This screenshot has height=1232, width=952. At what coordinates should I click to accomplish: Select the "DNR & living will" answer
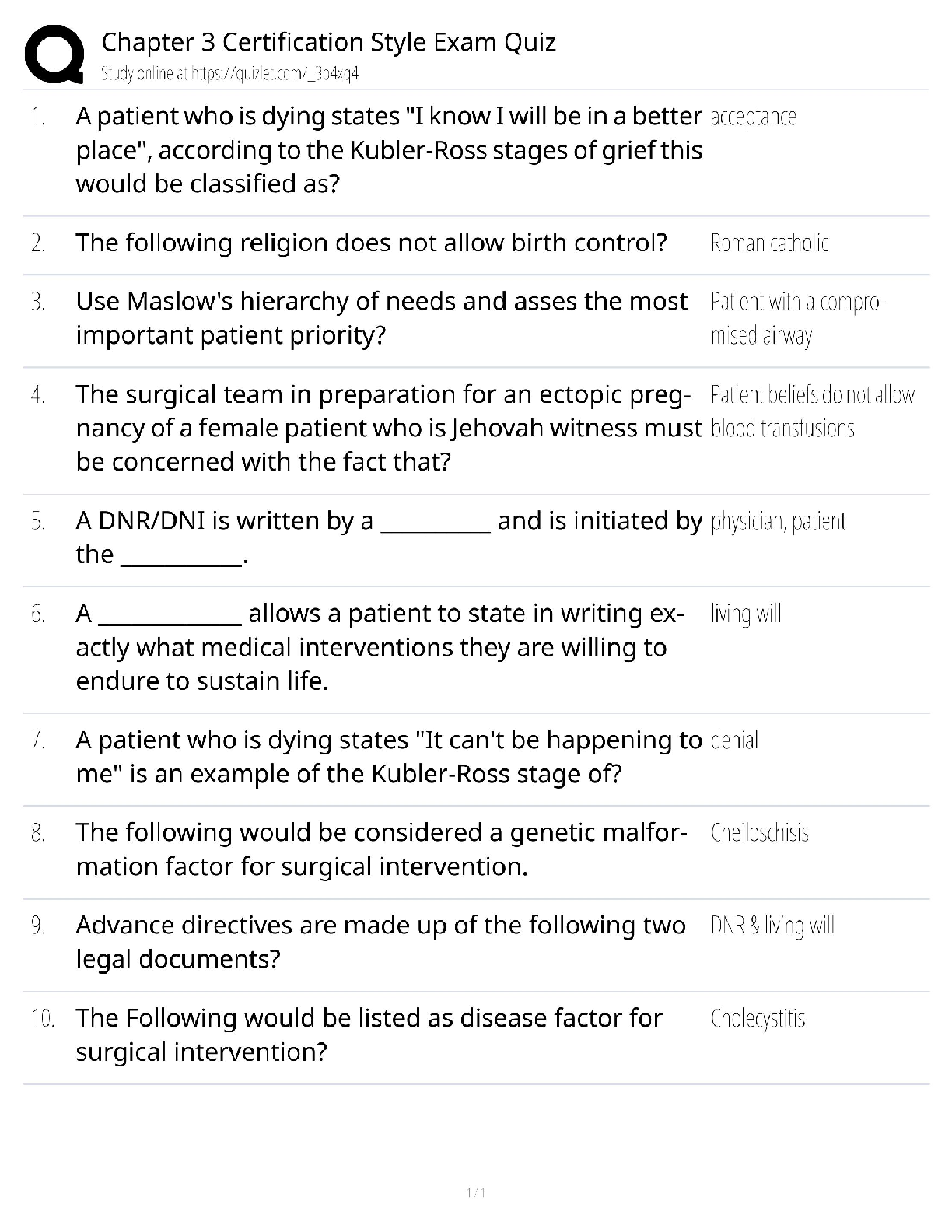[x=772, y=926]
